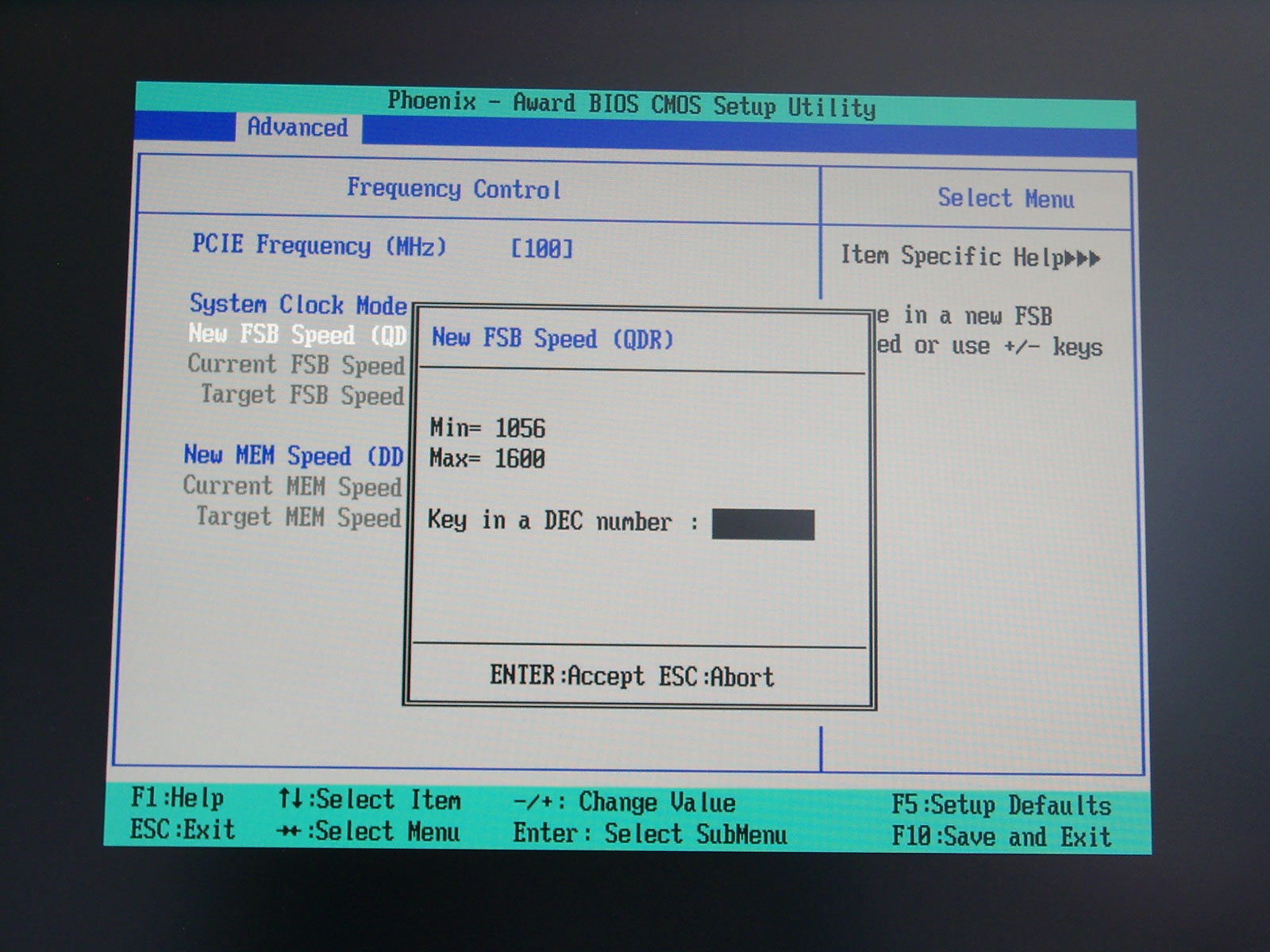1270x952 pixels.
Task: Click ENTER:Accept in the dialog
Action: 567,676
